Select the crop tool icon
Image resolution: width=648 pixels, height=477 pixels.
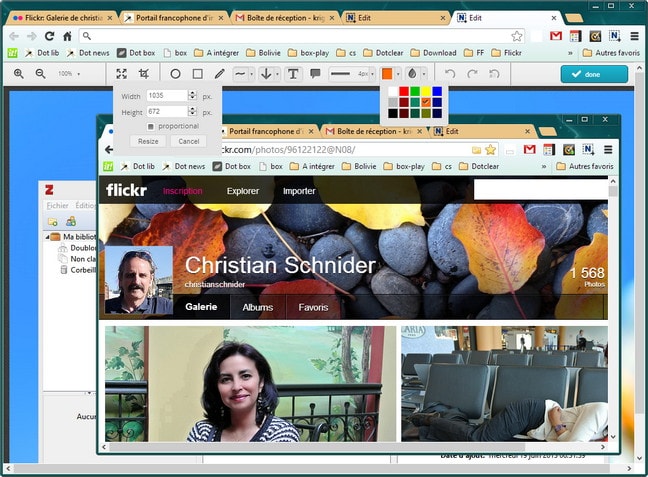144,74
